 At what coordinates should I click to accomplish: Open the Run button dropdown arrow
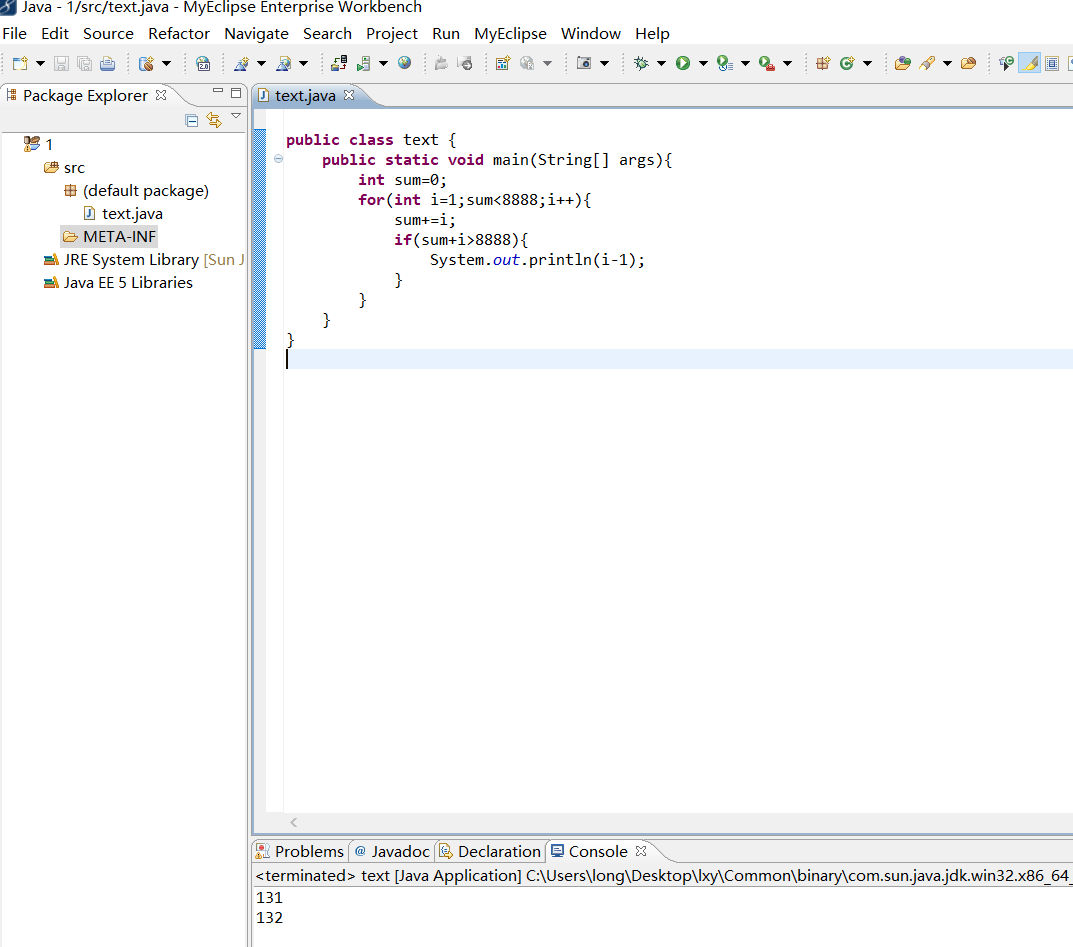[702, 63]
